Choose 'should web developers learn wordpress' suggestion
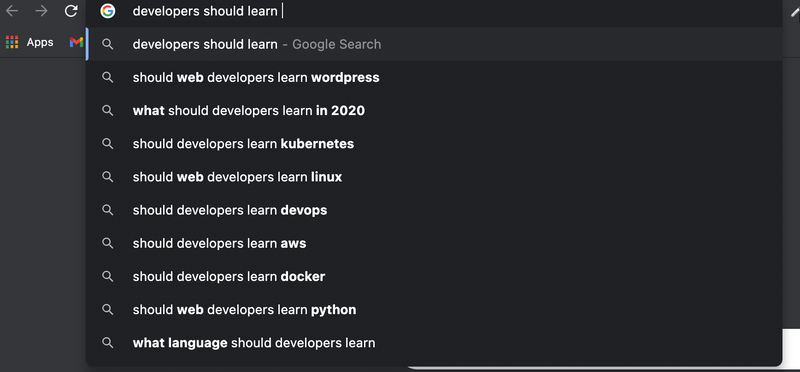This screenshot has height=372, width=800. coord(434,78)
